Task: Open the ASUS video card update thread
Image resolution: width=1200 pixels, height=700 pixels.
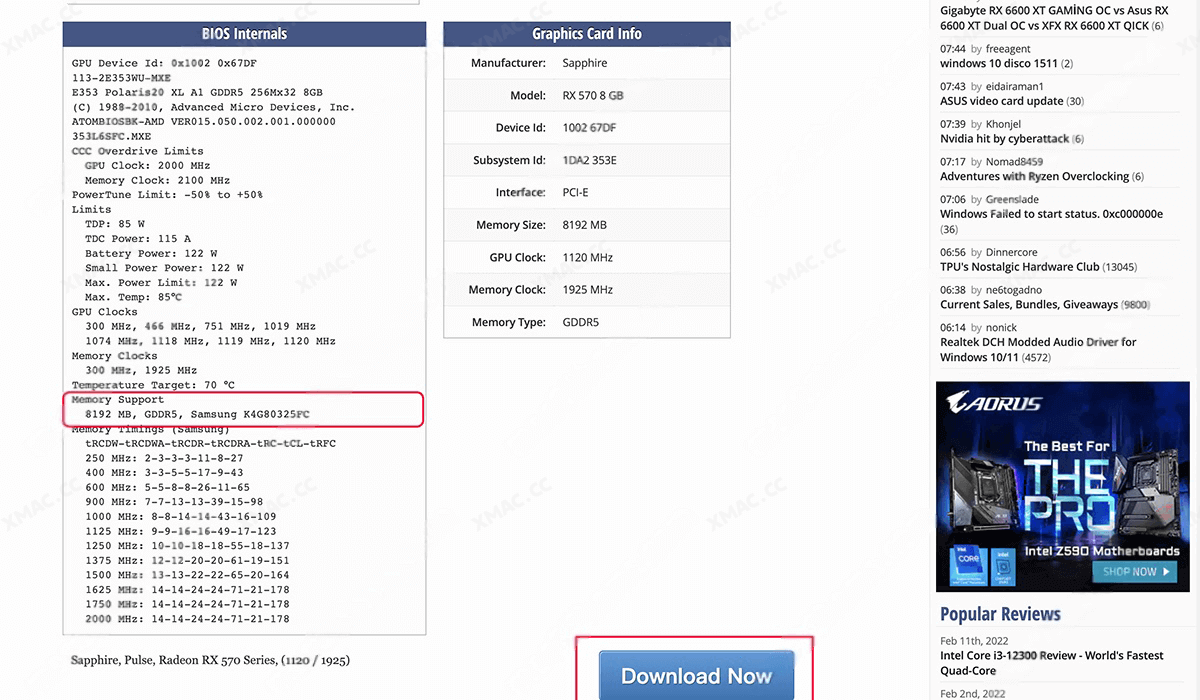Action: [x=1001, y=101]
